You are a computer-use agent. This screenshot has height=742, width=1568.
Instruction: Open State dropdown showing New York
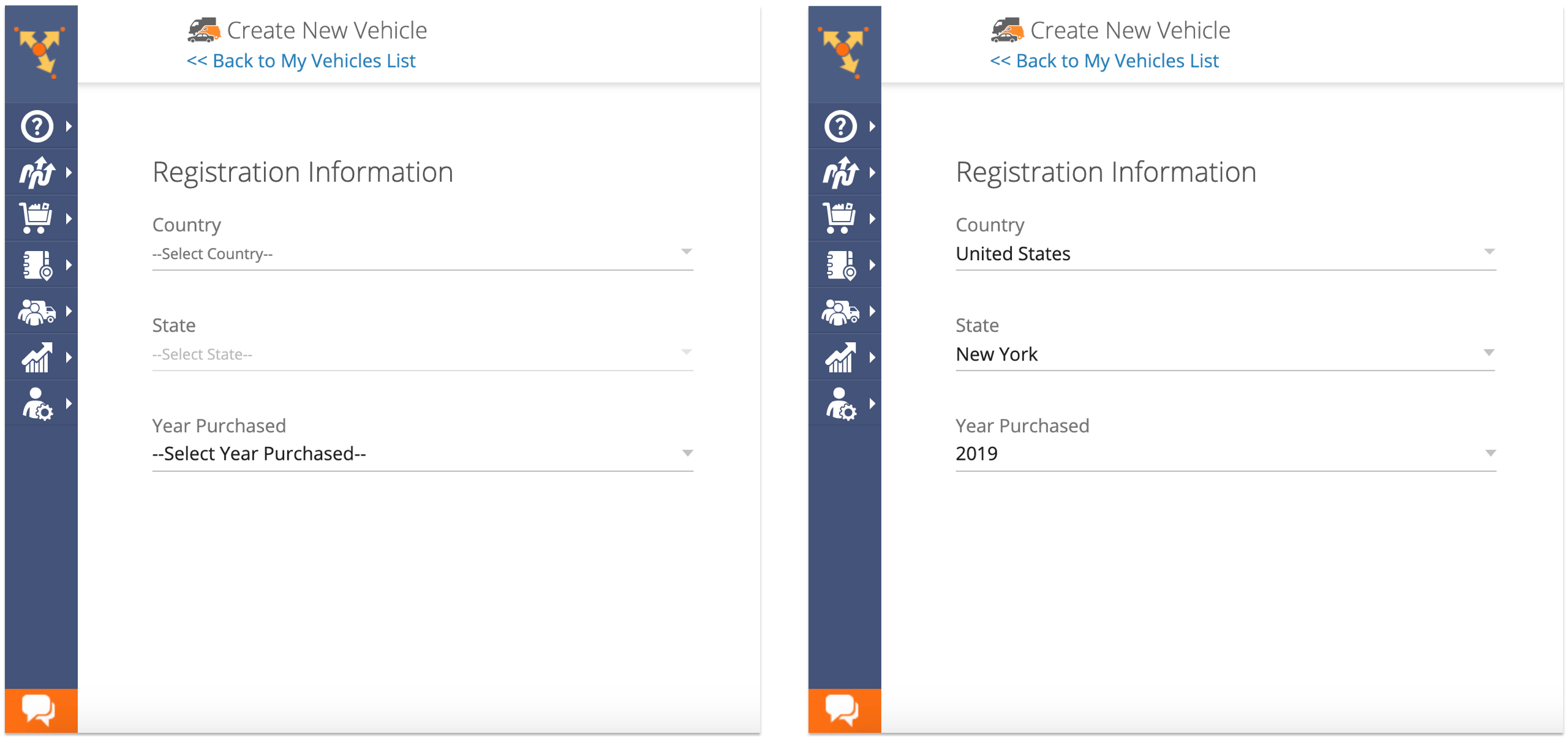coord(1226,354)
